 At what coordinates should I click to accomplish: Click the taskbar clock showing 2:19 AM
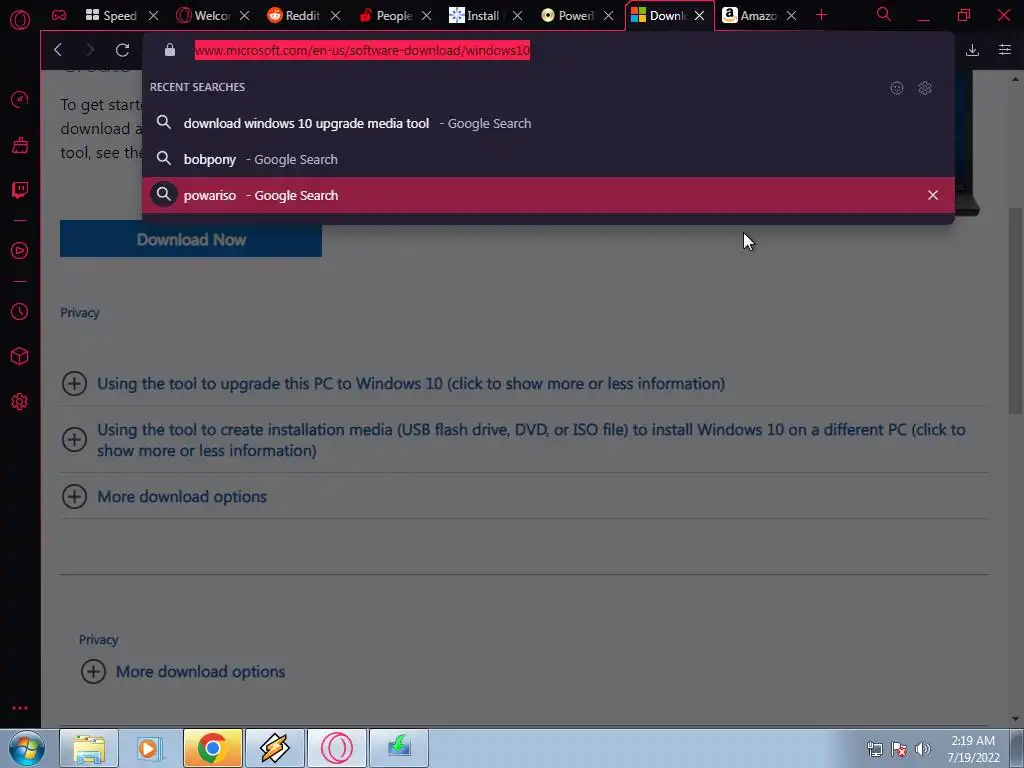[973, 749]
